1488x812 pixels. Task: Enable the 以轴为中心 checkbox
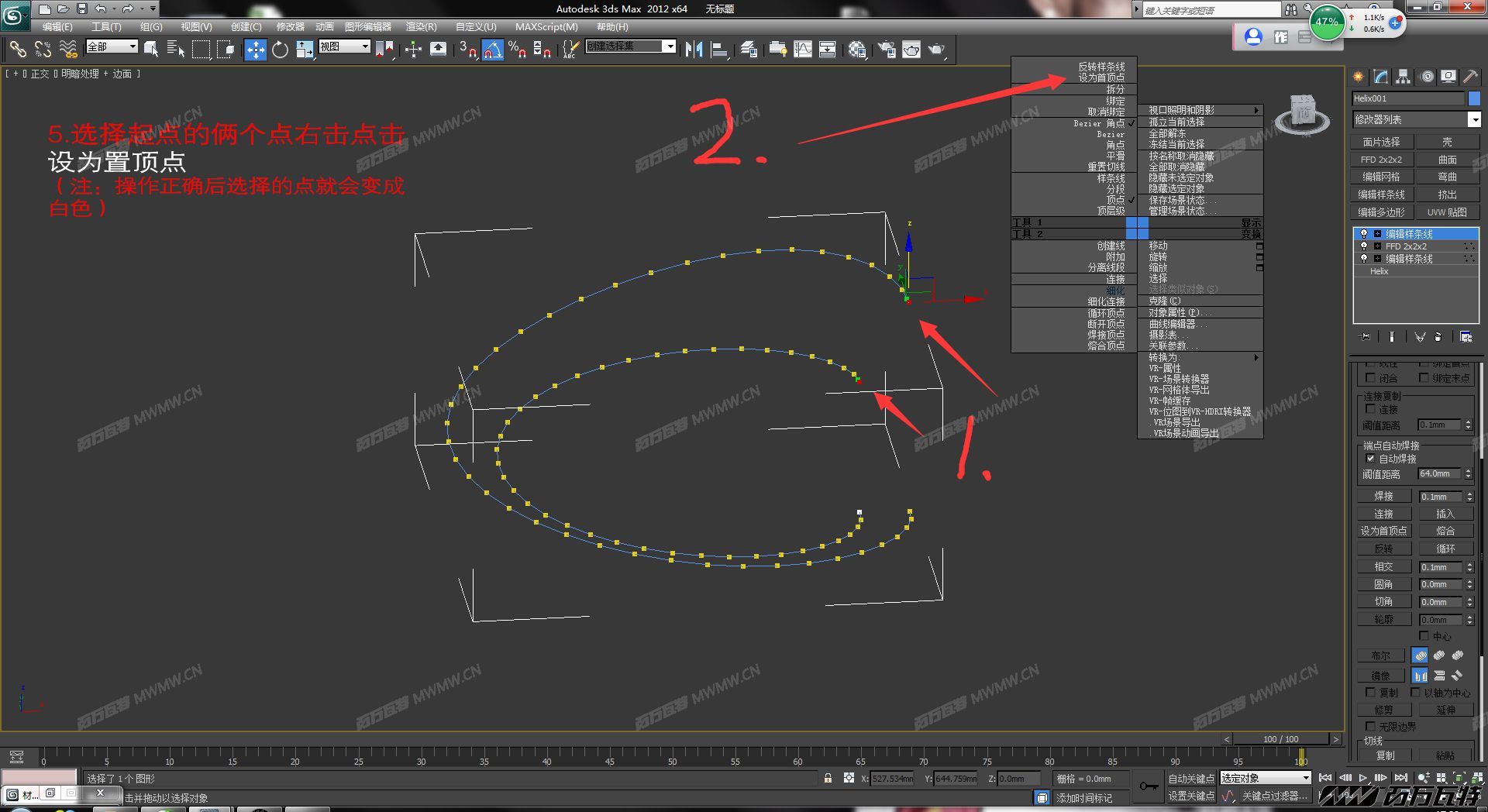coord(1415,693)
